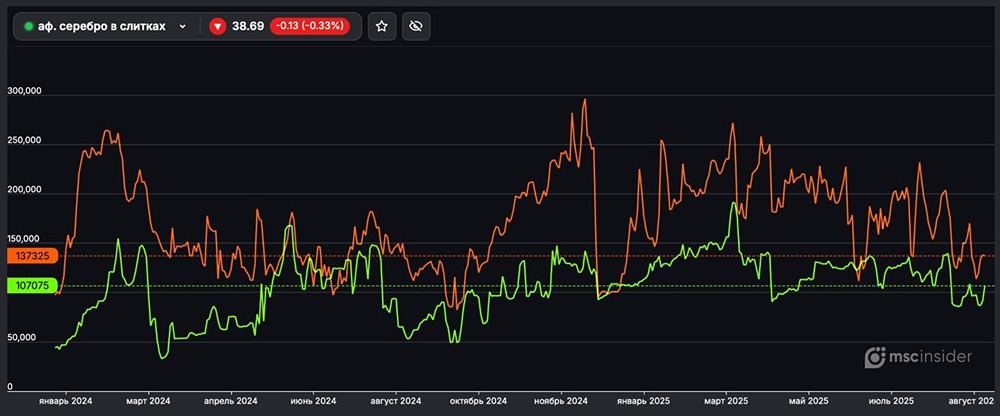Viewport: 1000px width, 416px height.
Task: Click the 38.69 current price value
Action: 248,26
